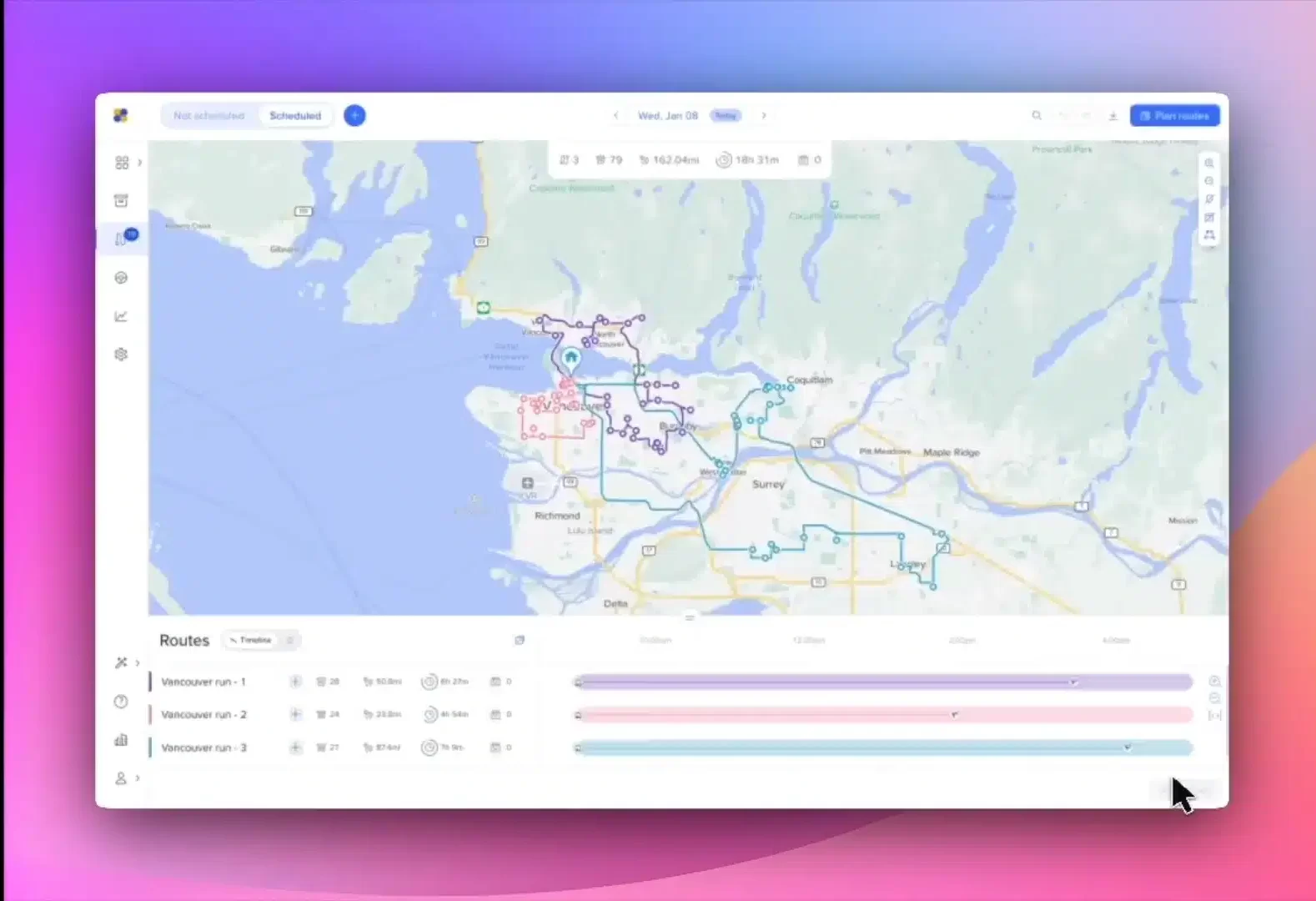Zoom out the timeline with magnifier minus icon
This screenshot has height=901, width=1316.
coord(1214,698)
